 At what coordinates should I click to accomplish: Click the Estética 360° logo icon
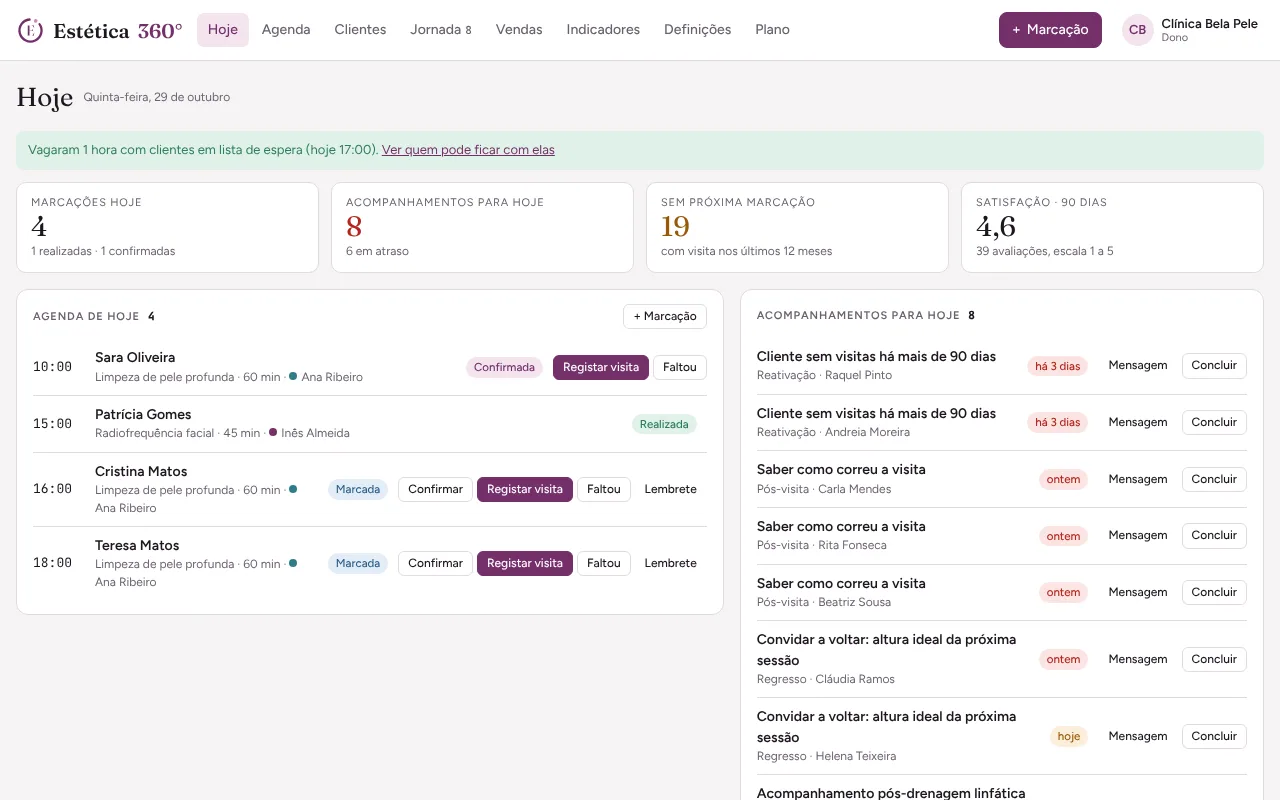tap(31, 30)
